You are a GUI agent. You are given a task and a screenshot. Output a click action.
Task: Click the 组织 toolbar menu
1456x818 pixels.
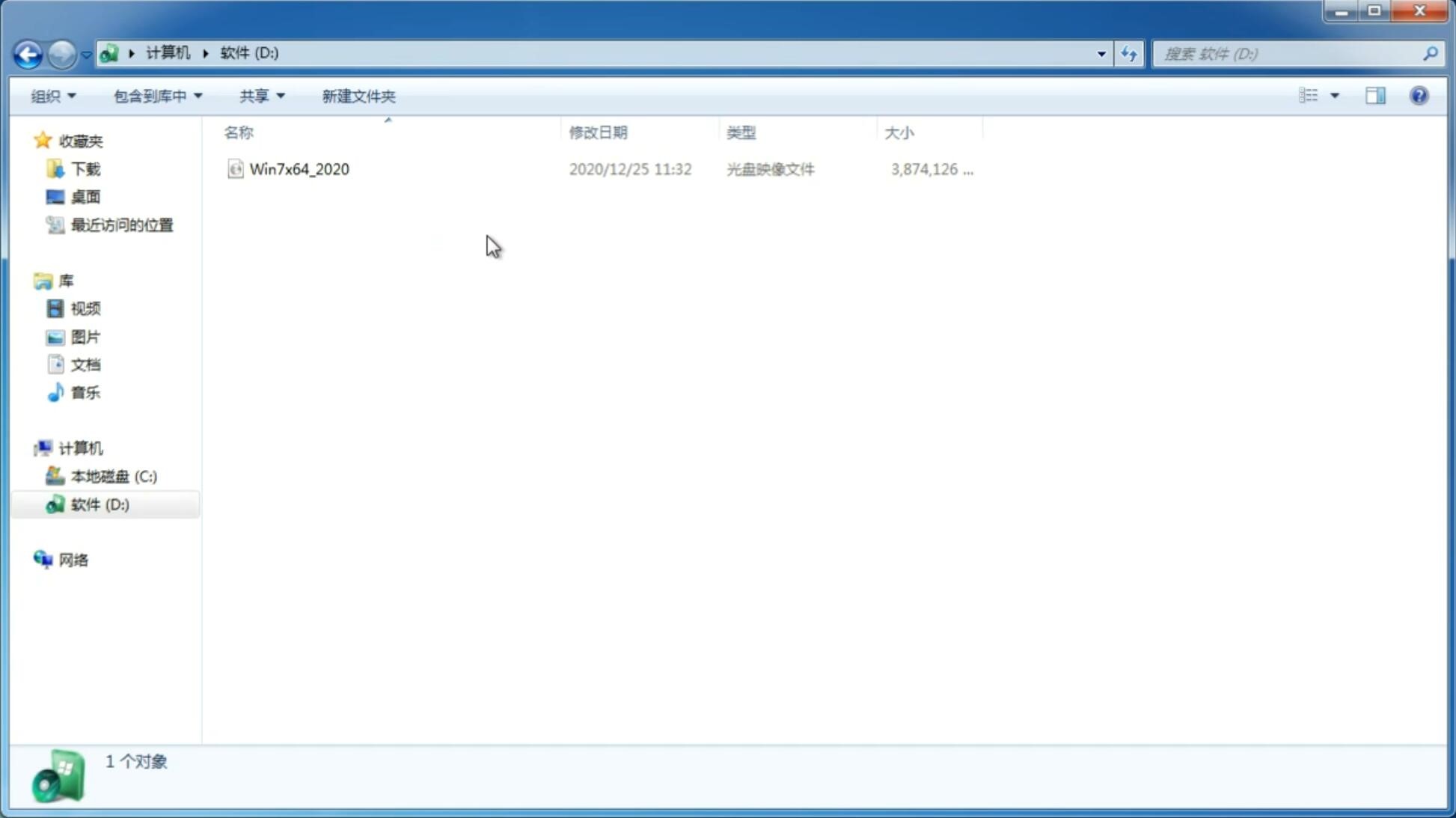click(x=52, y=95)
